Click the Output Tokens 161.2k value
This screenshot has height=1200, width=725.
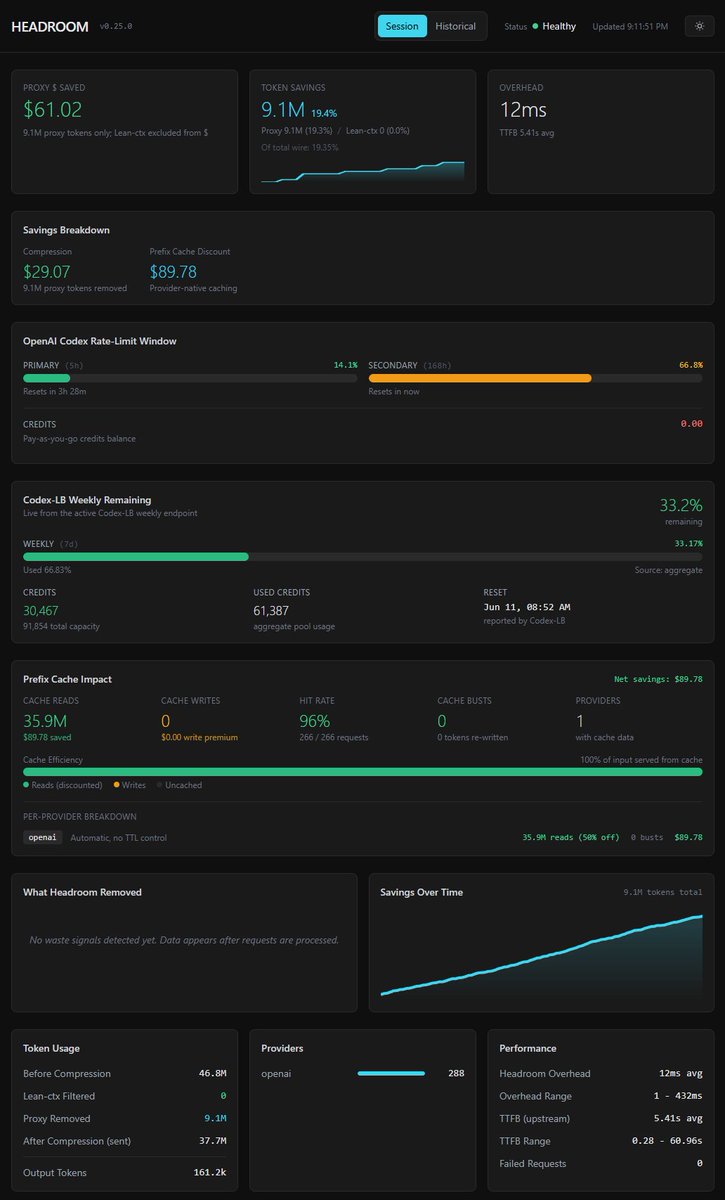click(x=210, y=1172)
